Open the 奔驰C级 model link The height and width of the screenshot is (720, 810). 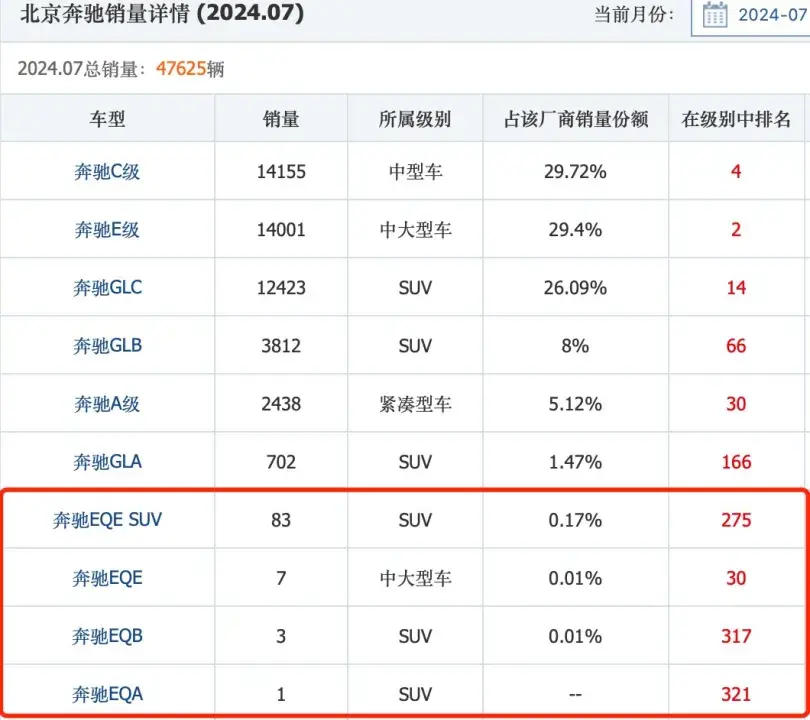pyautogui.click(x=107, y=171)
